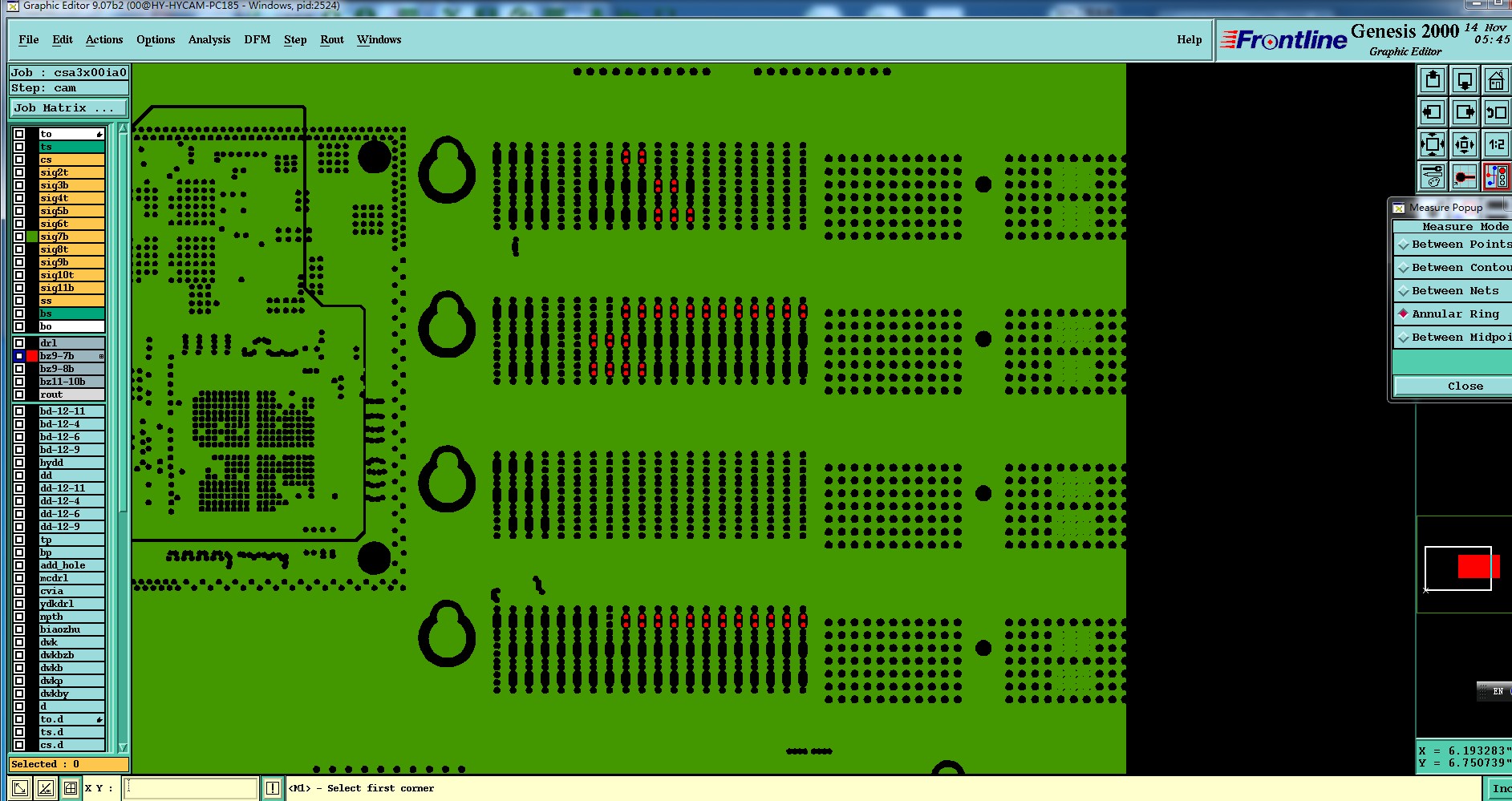This screenshot has width=1512, height=801.
Task: Click the Frontline logo
Action: 1283,39
